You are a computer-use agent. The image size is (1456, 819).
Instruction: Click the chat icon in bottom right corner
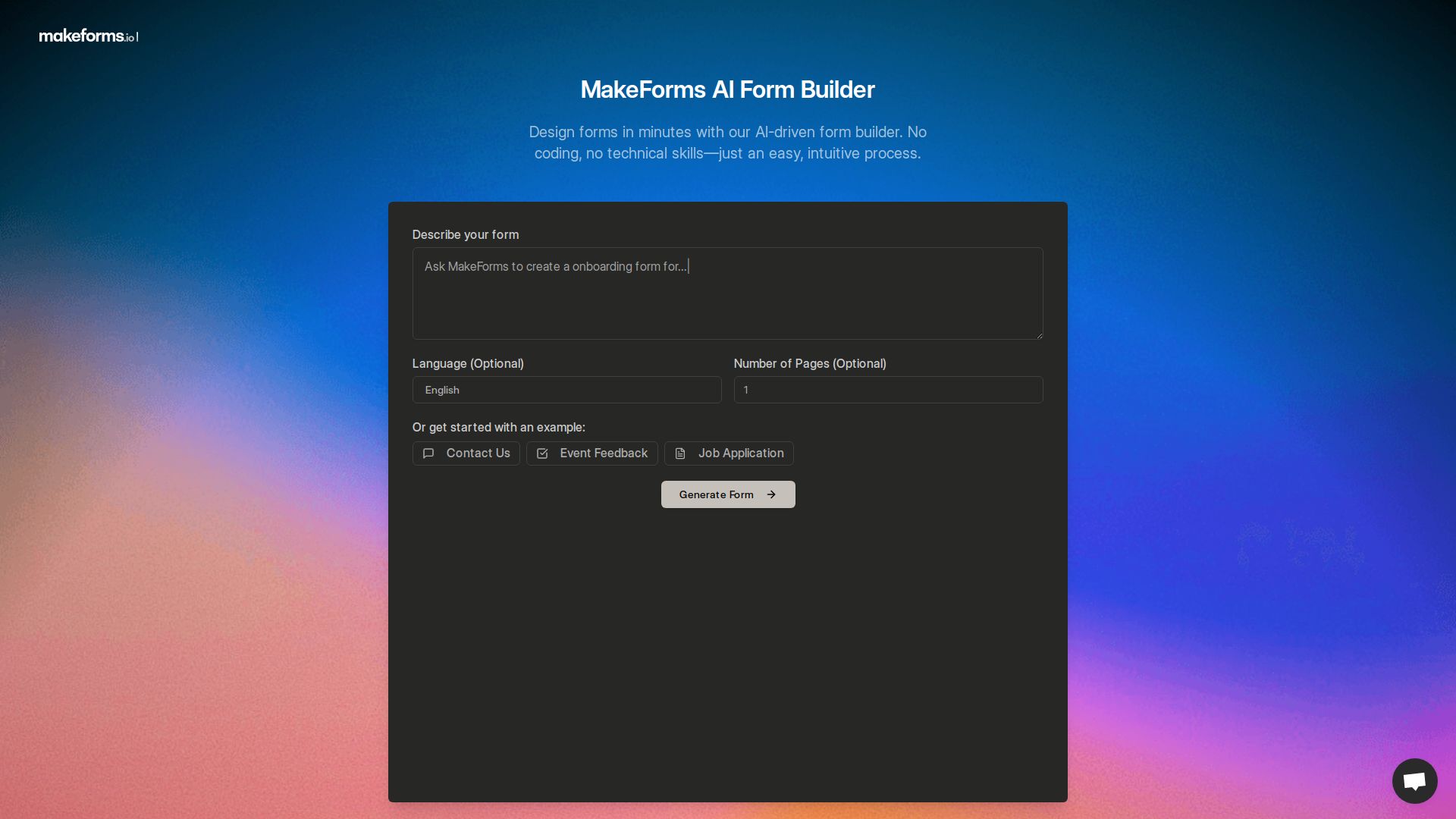(1414, 780)
